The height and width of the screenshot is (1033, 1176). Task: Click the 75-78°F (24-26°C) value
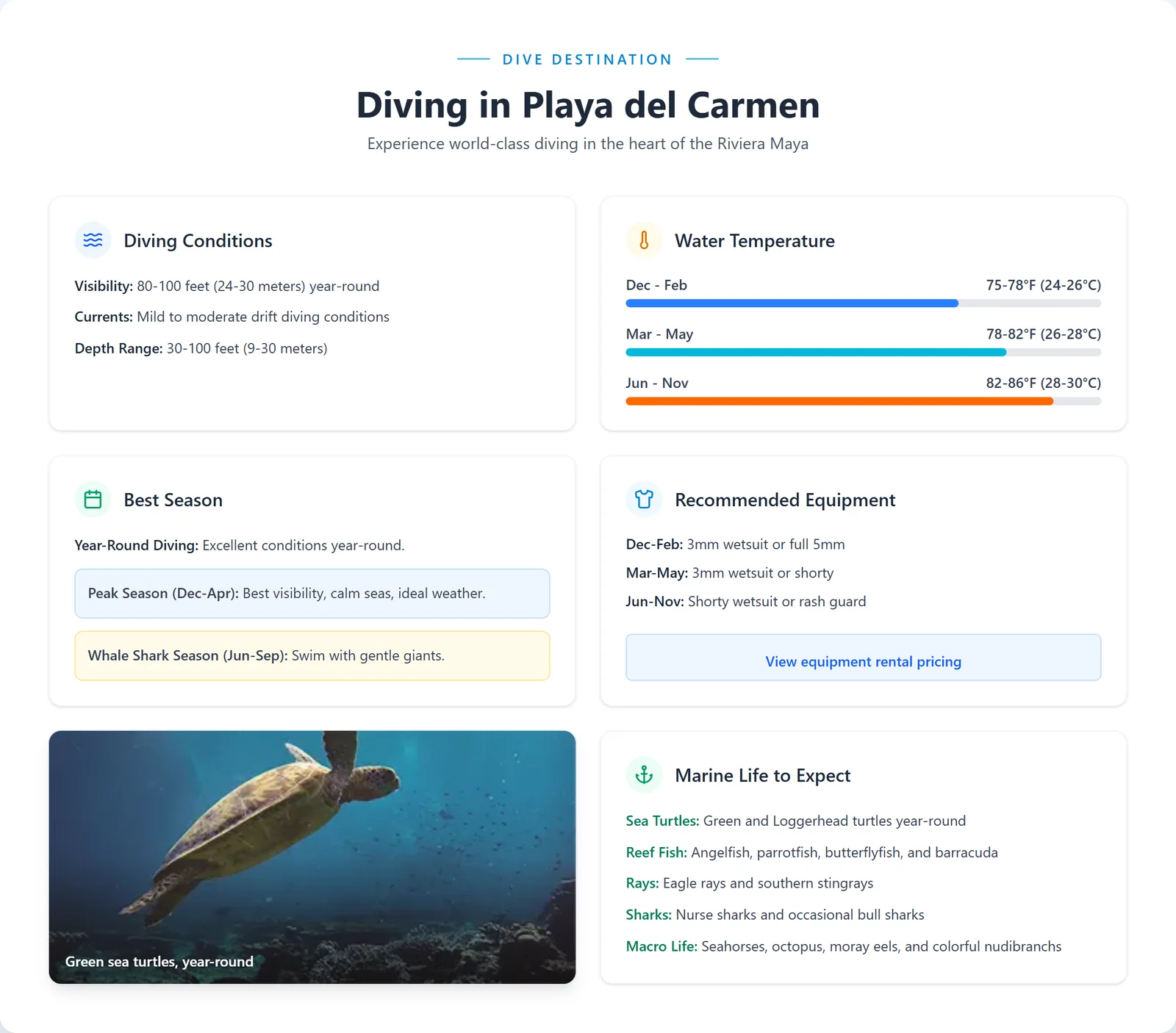[x=1044, y=285]
